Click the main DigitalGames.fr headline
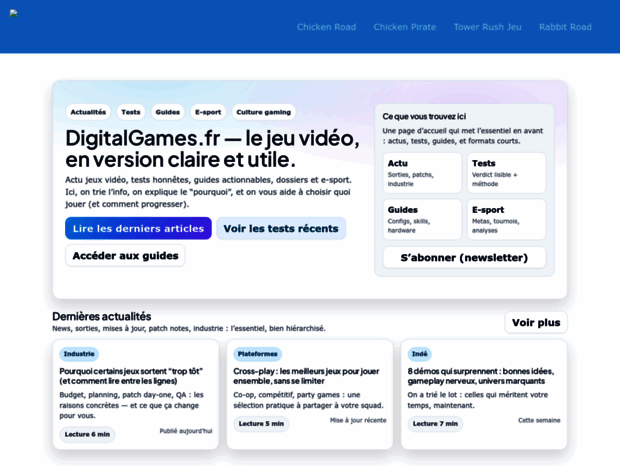Image resolution: width=620 pixels, height=466 pixels. pos(212,149)
